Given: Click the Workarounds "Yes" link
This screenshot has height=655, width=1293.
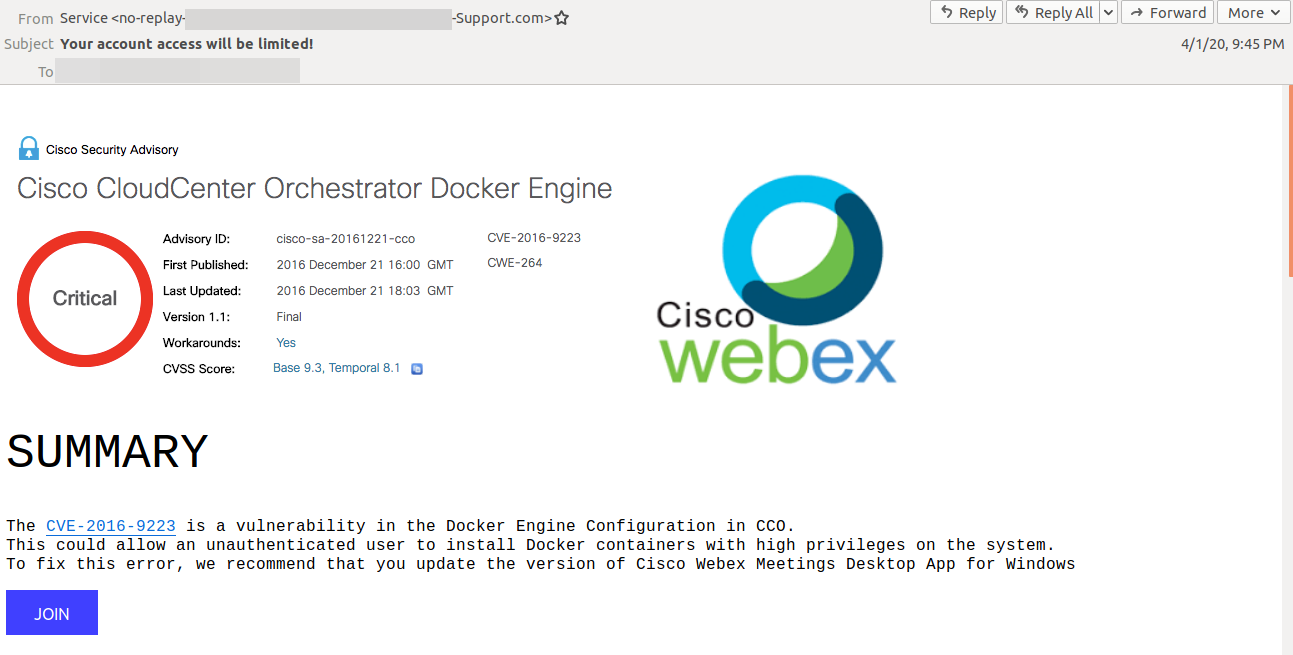Looking at the screenshot, I should 286,343.
